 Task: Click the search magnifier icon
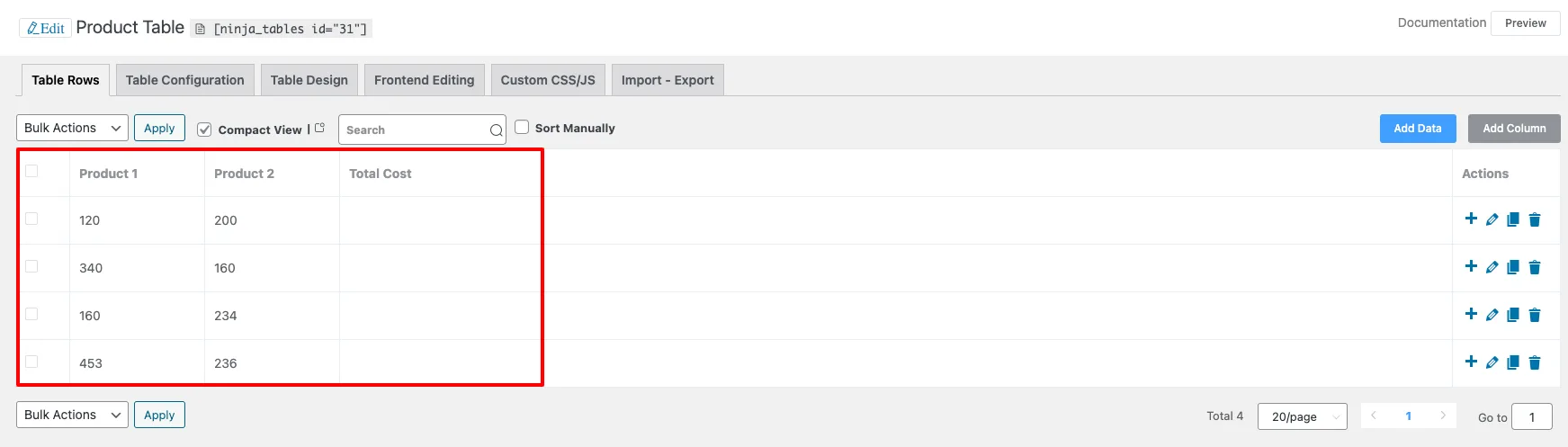496,130
